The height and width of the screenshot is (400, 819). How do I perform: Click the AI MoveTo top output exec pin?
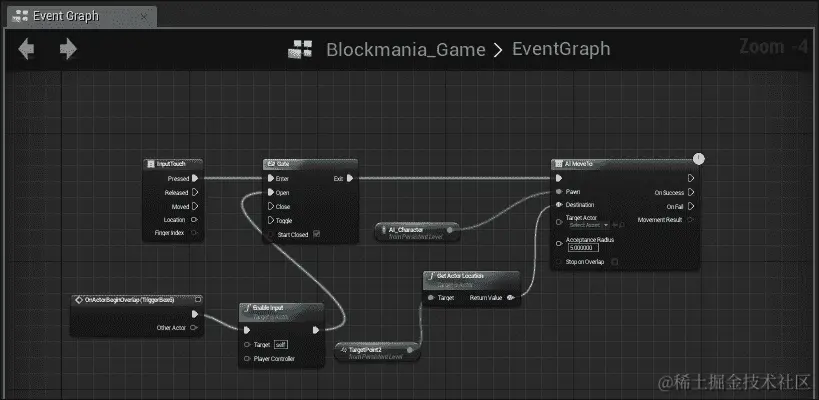tap(691, 178)
